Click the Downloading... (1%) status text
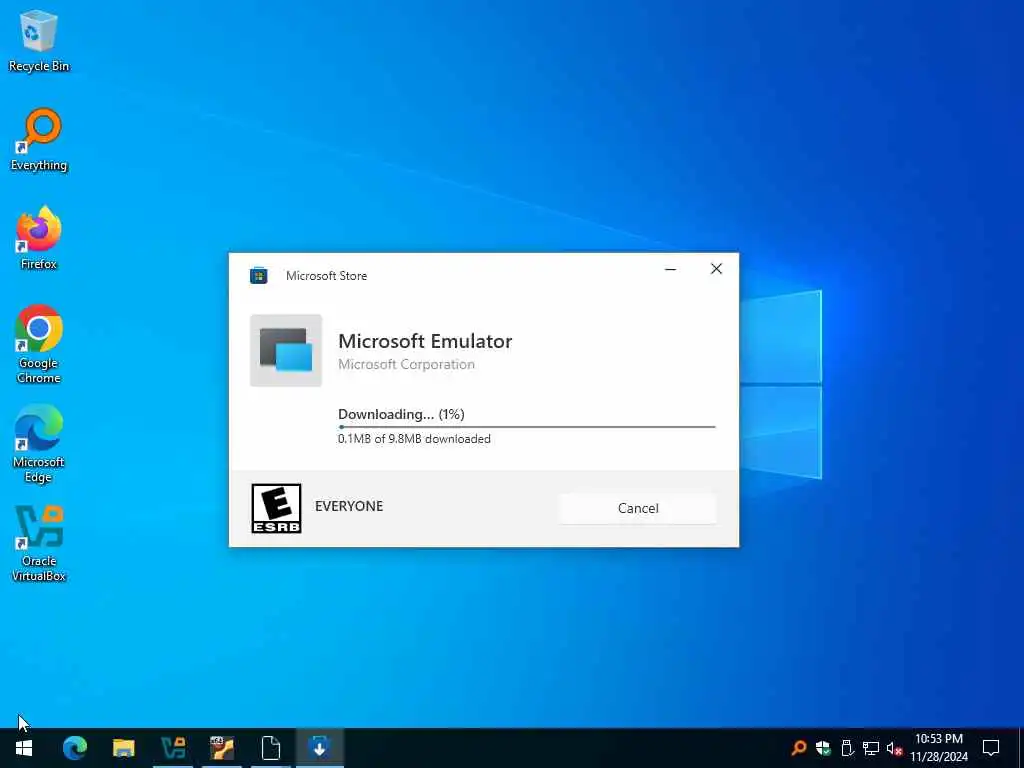1024x768 pixels. (x=401, y=414)
